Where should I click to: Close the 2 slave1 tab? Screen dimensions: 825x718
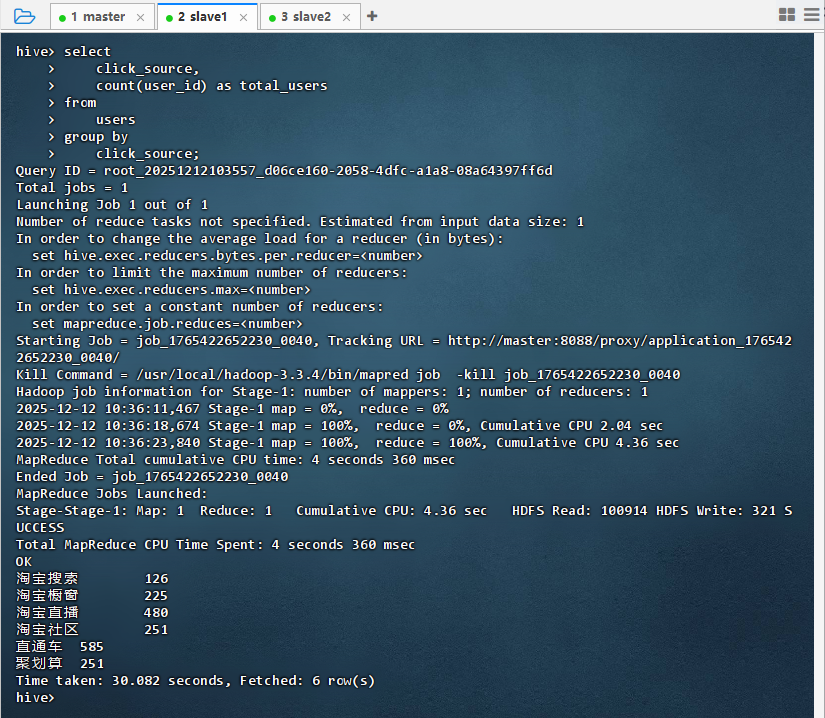tap(243, 17)
